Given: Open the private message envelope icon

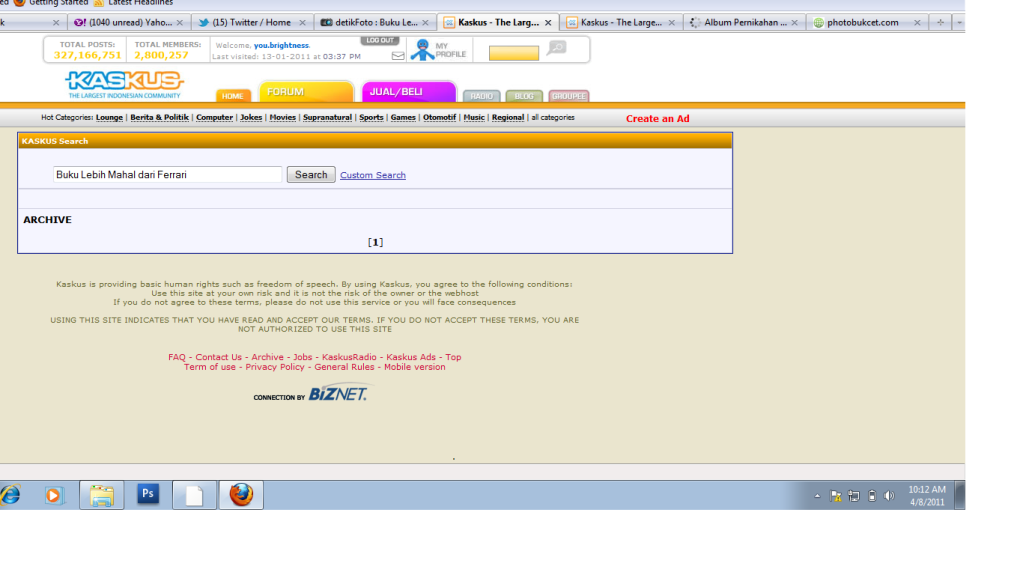Looking at the screenshot, I should coord(398,56).
